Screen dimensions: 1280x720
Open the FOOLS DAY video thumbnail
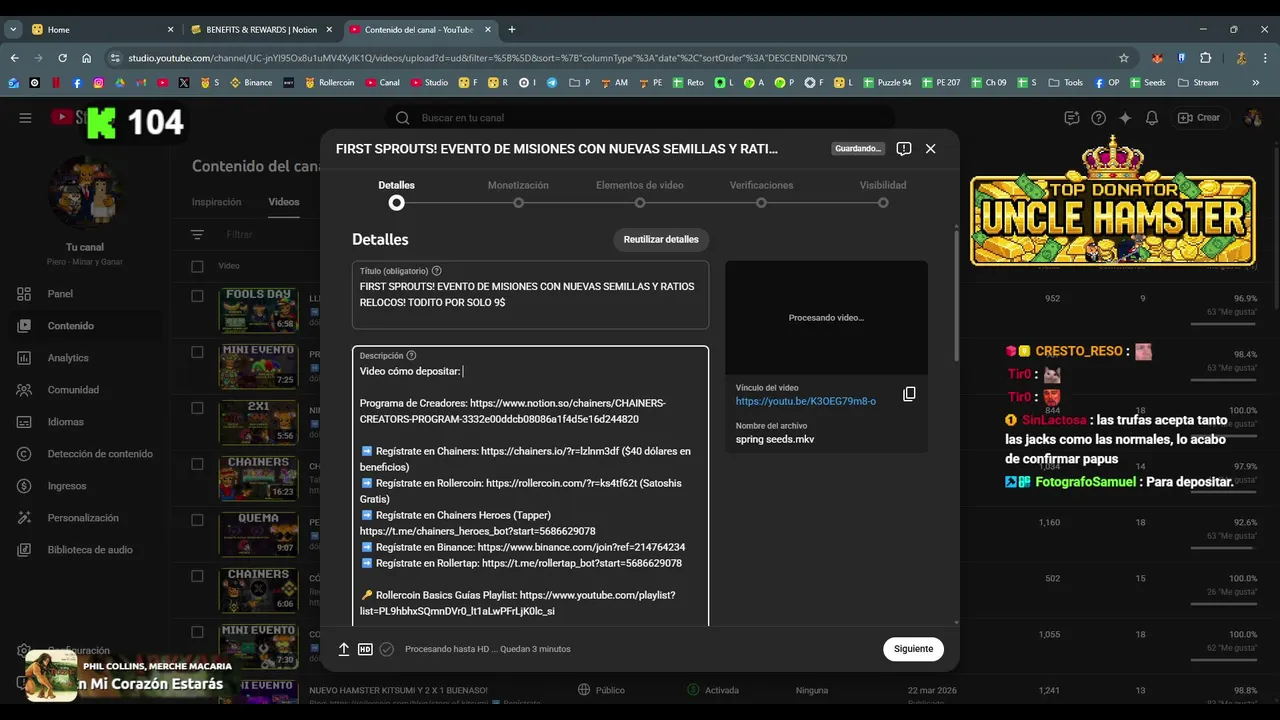[258, 311]
